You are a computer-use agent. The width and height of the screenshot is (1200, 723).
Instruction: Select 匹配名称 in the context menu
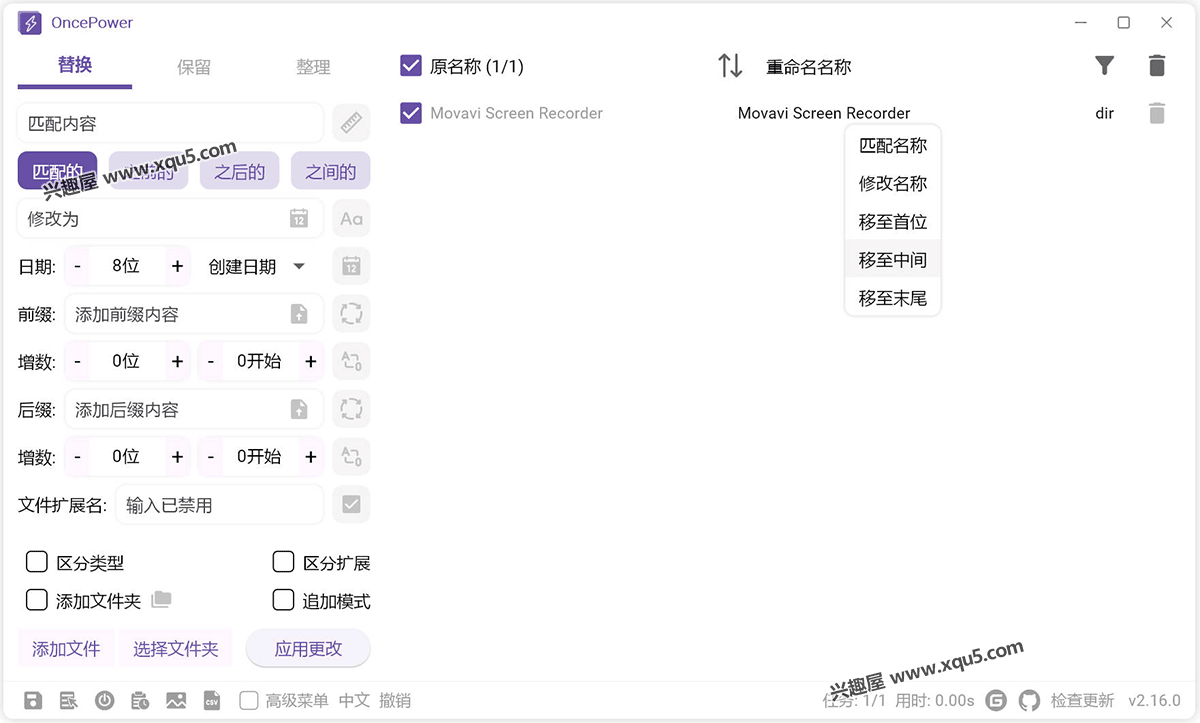click(893, 145)
